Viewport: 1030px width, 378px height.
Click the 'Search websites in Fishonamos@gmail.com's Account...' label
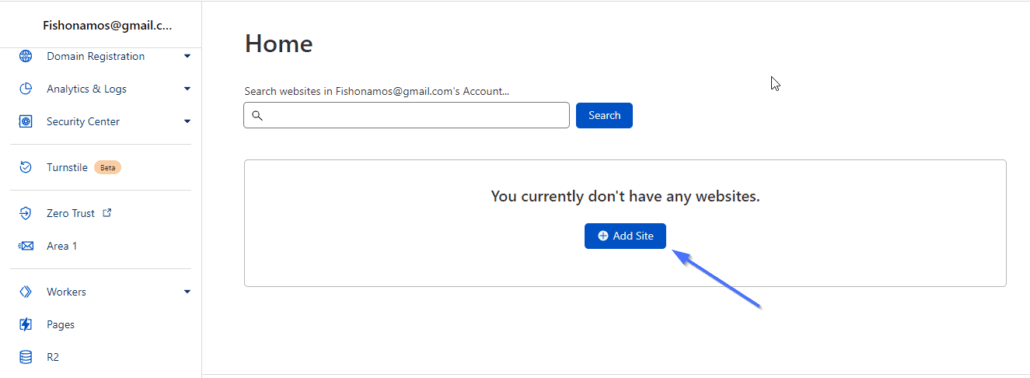pos(377,91)
